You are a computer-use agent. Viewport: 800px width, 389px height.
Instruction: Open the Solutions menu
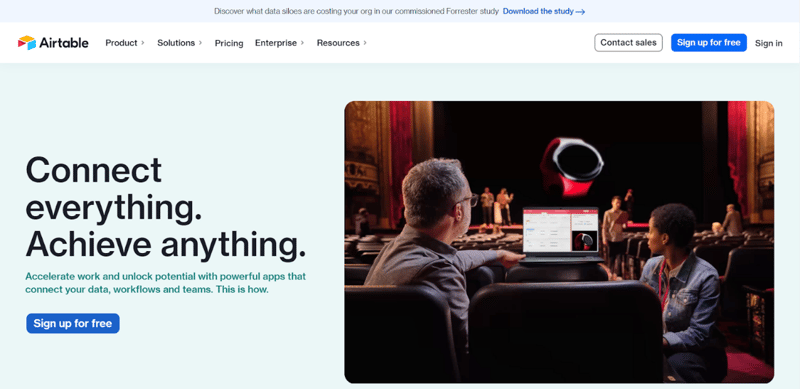176,43
